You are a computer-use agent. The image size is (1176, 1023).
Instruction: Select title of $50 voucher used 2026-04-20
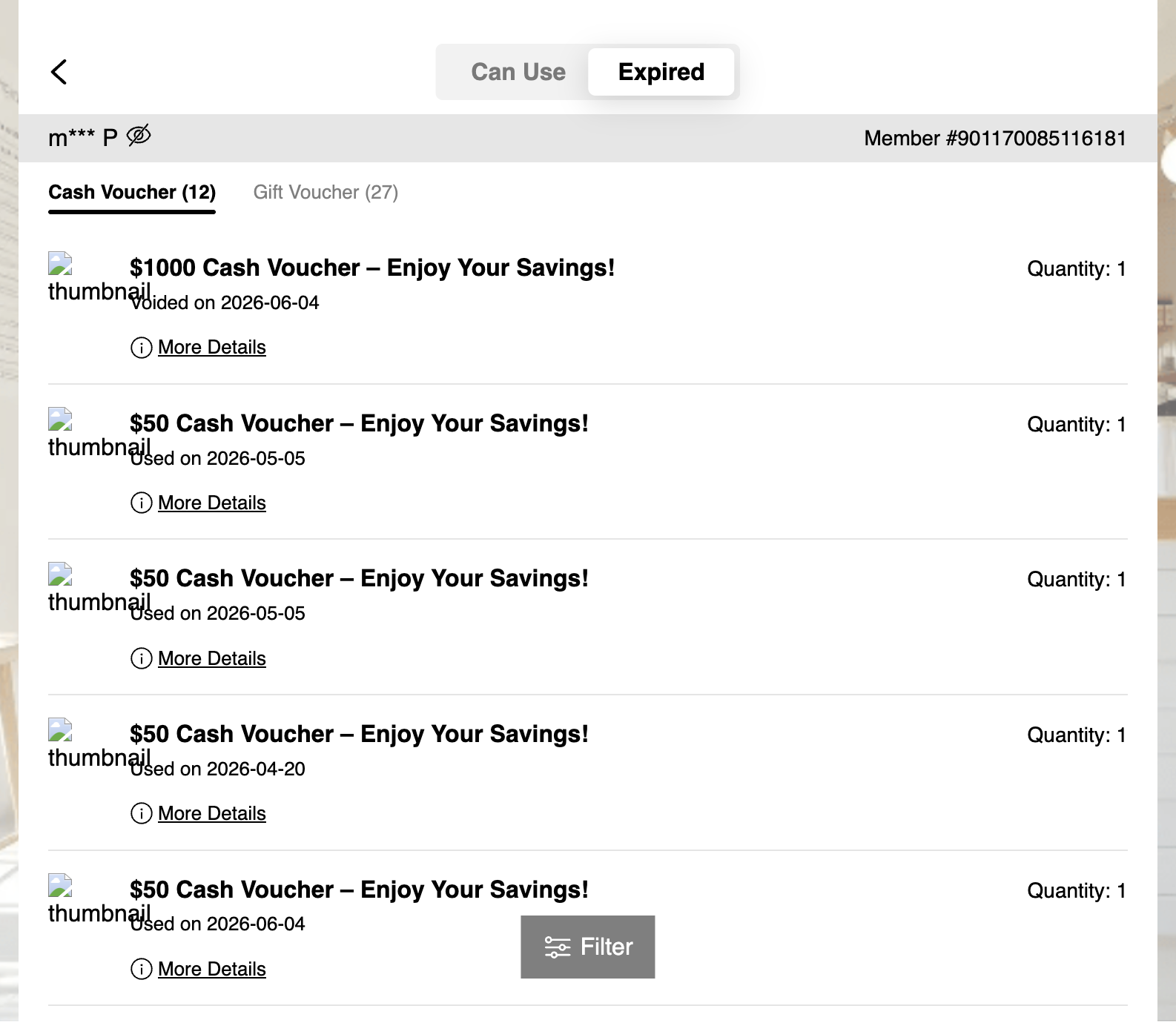pyautogui.click(x=359, y=734)
